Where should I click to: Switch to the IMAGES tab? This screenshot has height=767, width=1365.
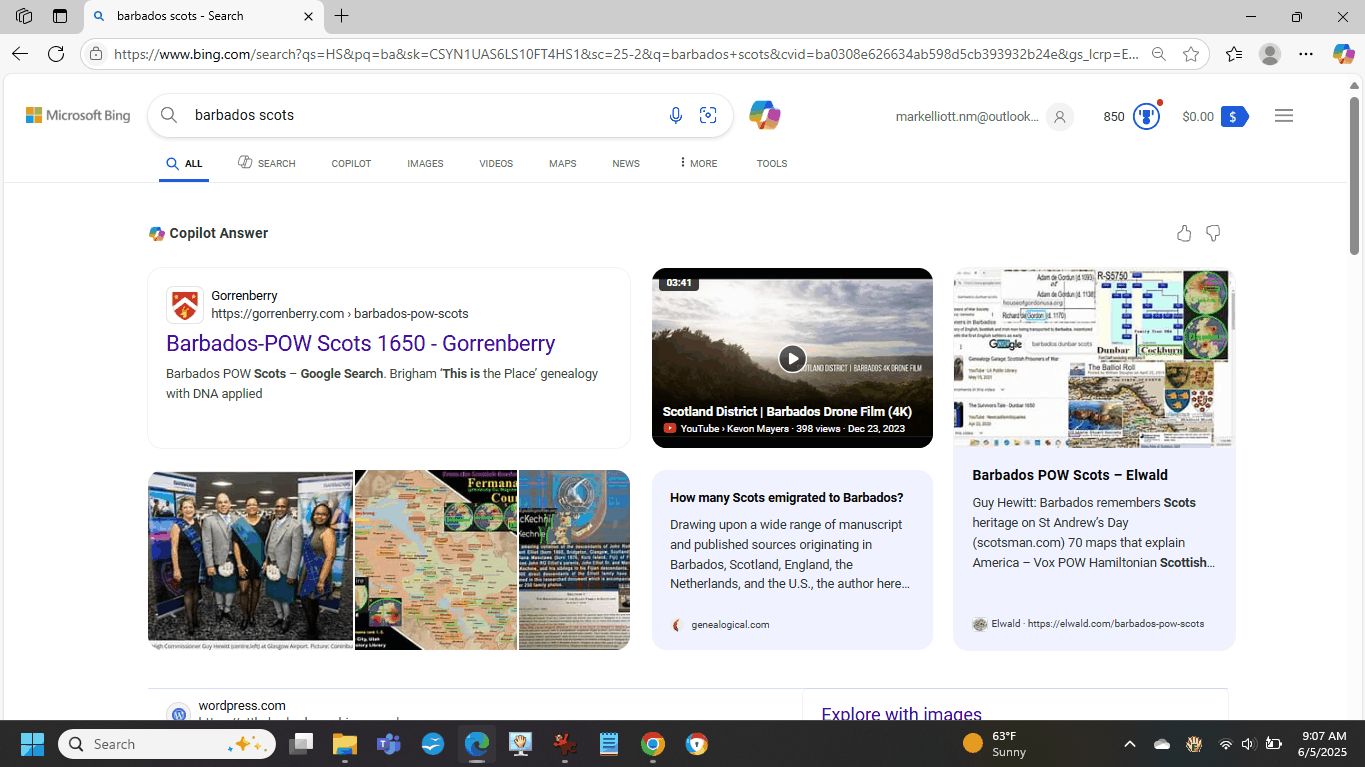pyautogui.click(x=425, y=163)
